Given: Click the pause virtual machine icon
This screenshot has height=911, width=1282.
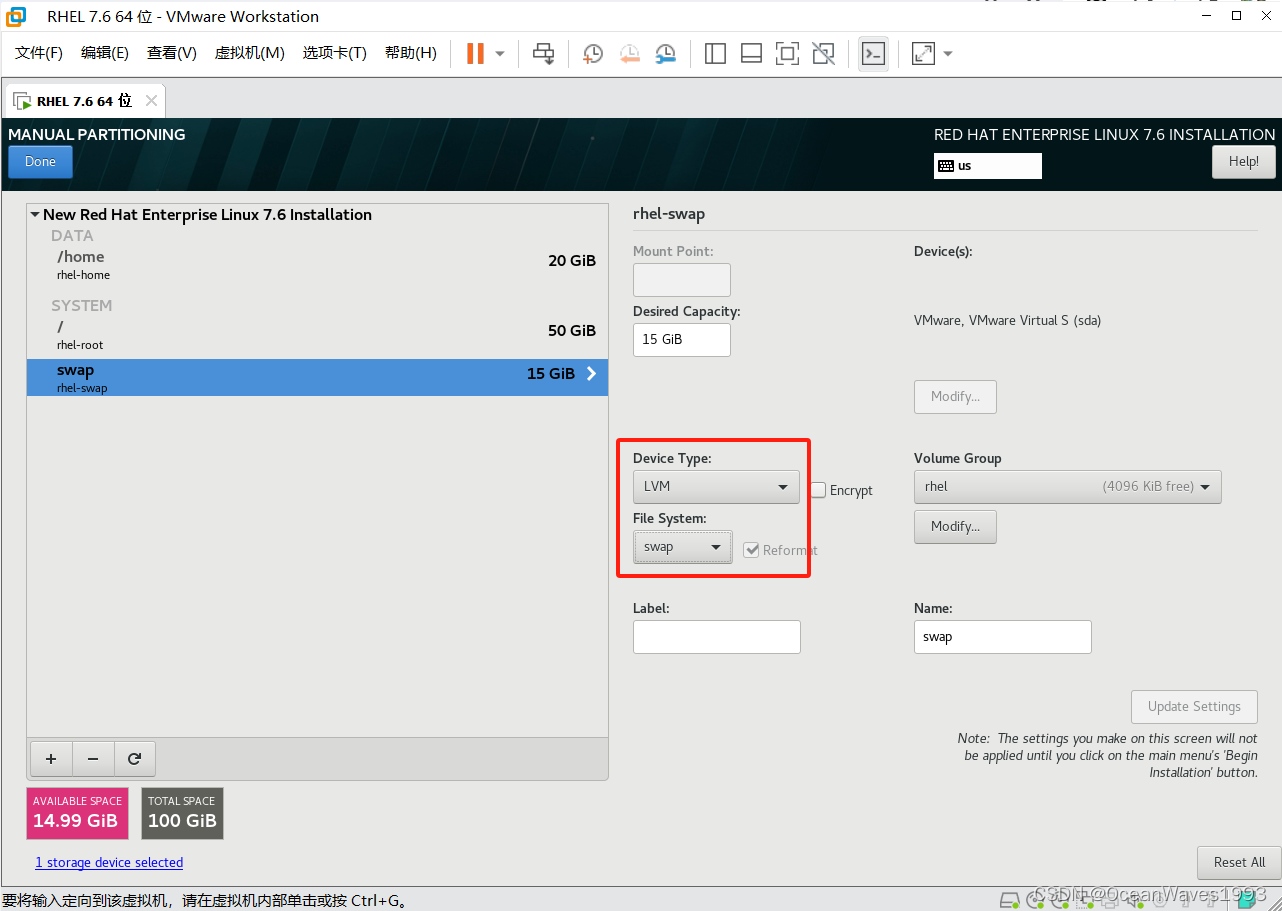Looking at the screenshot, I should (475, 53).
